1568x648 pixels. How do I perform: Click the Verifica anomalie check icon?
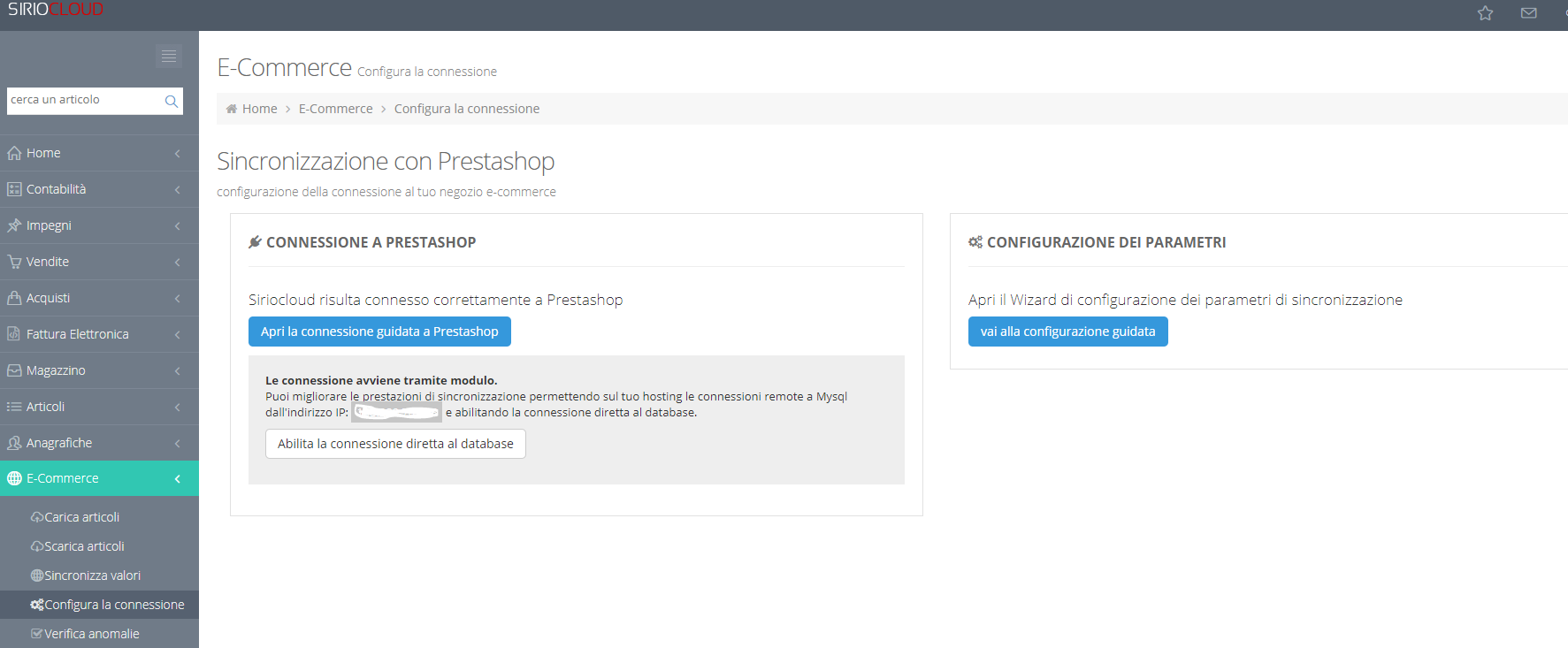tap(37, 634)
